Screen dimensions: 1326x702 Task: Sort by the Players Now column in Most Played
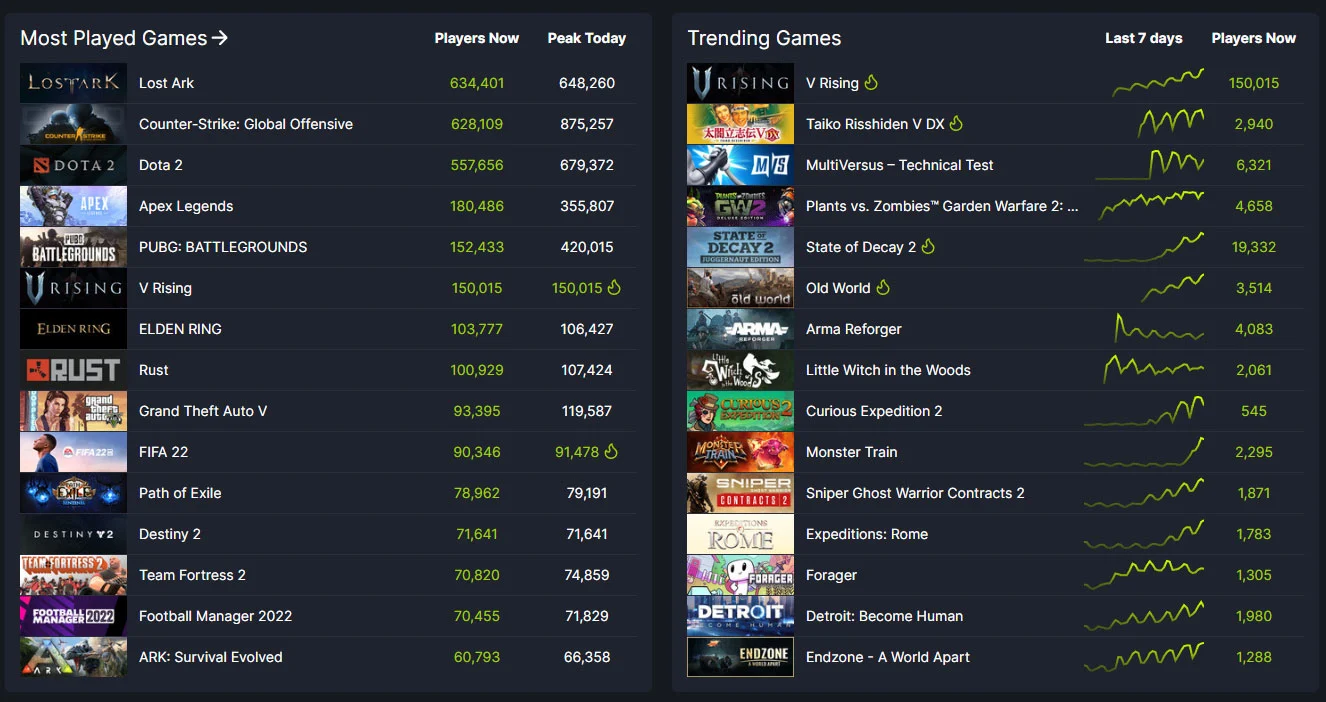tap(477, 38)
